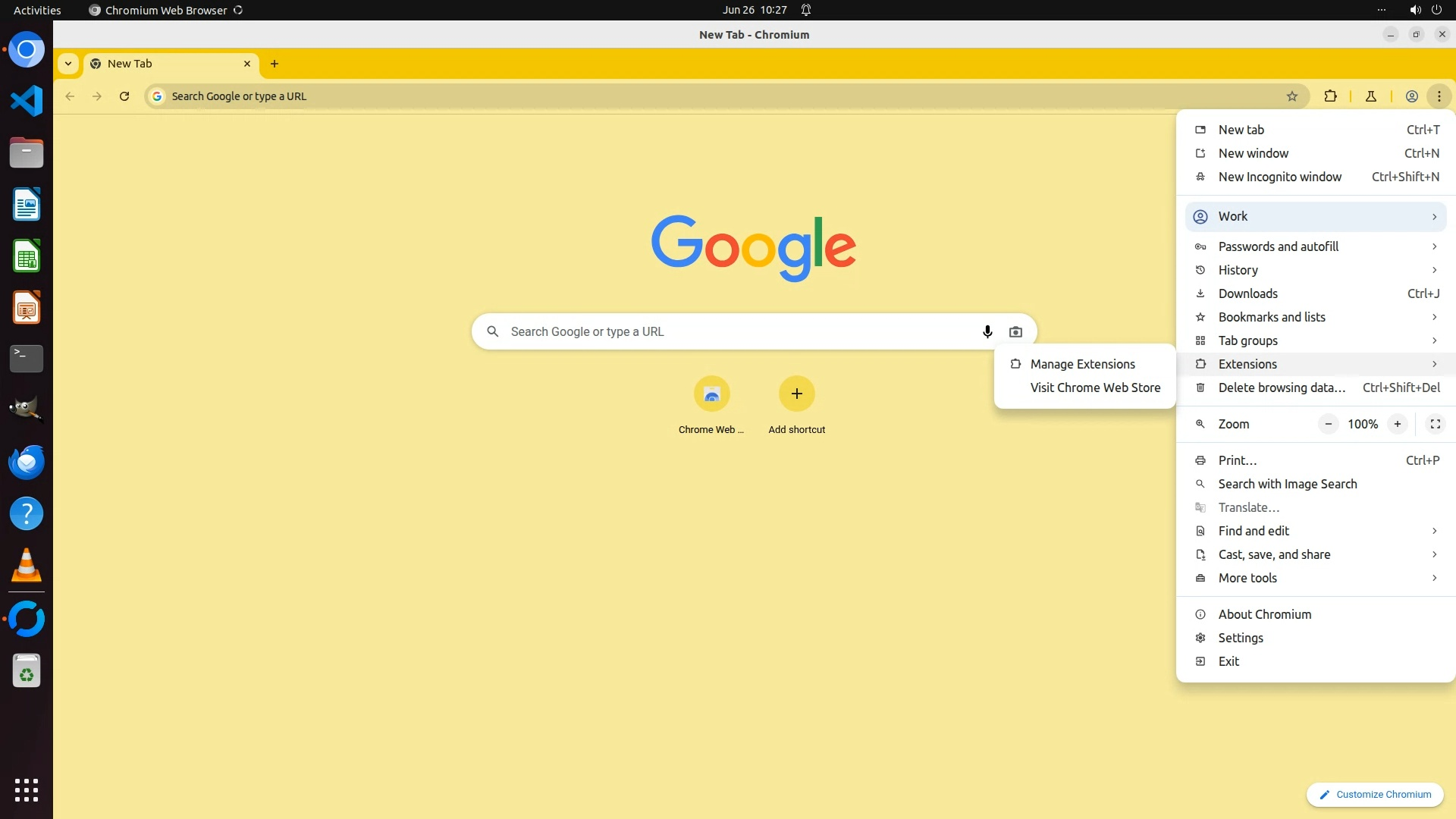
Task: Toggle fullscreen mode in Zoom row
Action: [1435, 424]
